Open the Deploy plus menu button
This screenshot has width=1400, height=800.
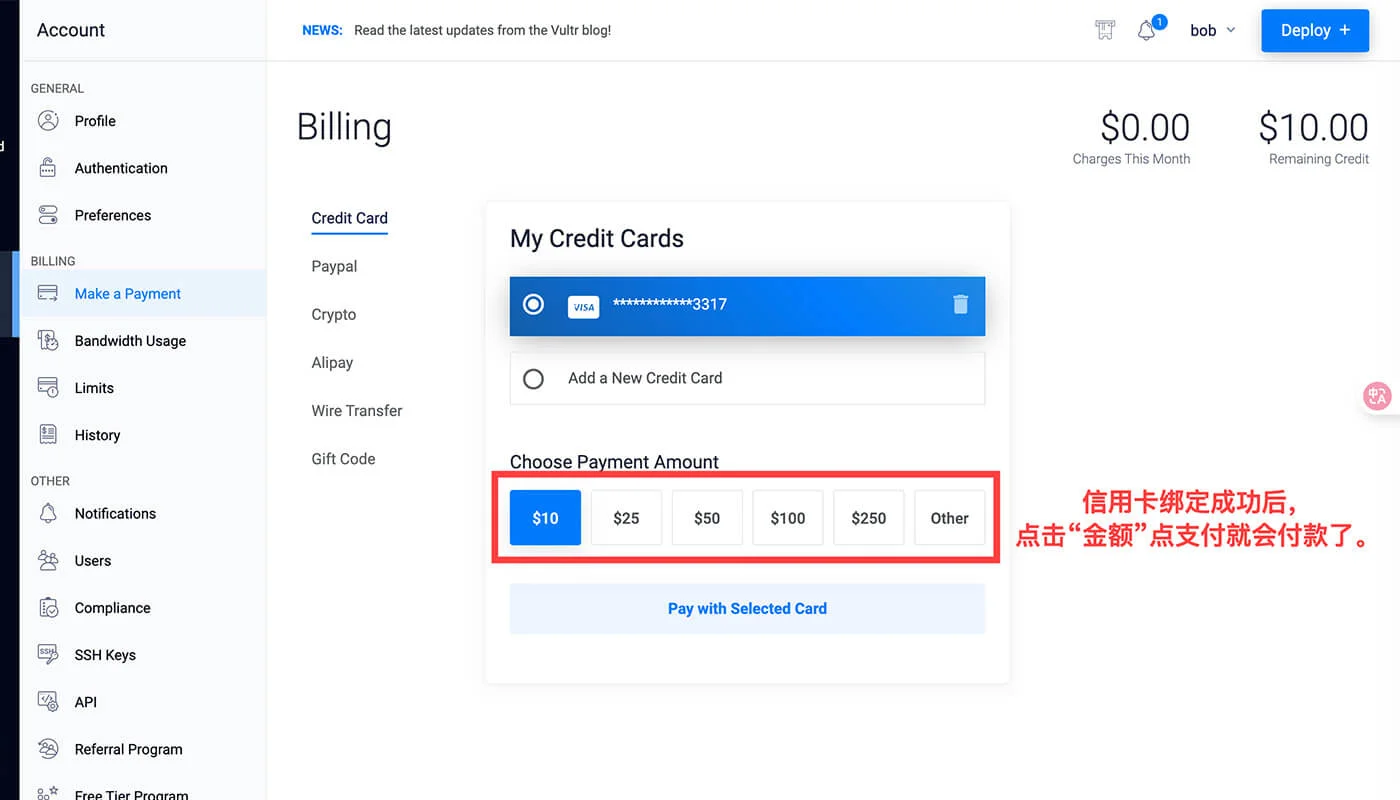point(1314,31)
